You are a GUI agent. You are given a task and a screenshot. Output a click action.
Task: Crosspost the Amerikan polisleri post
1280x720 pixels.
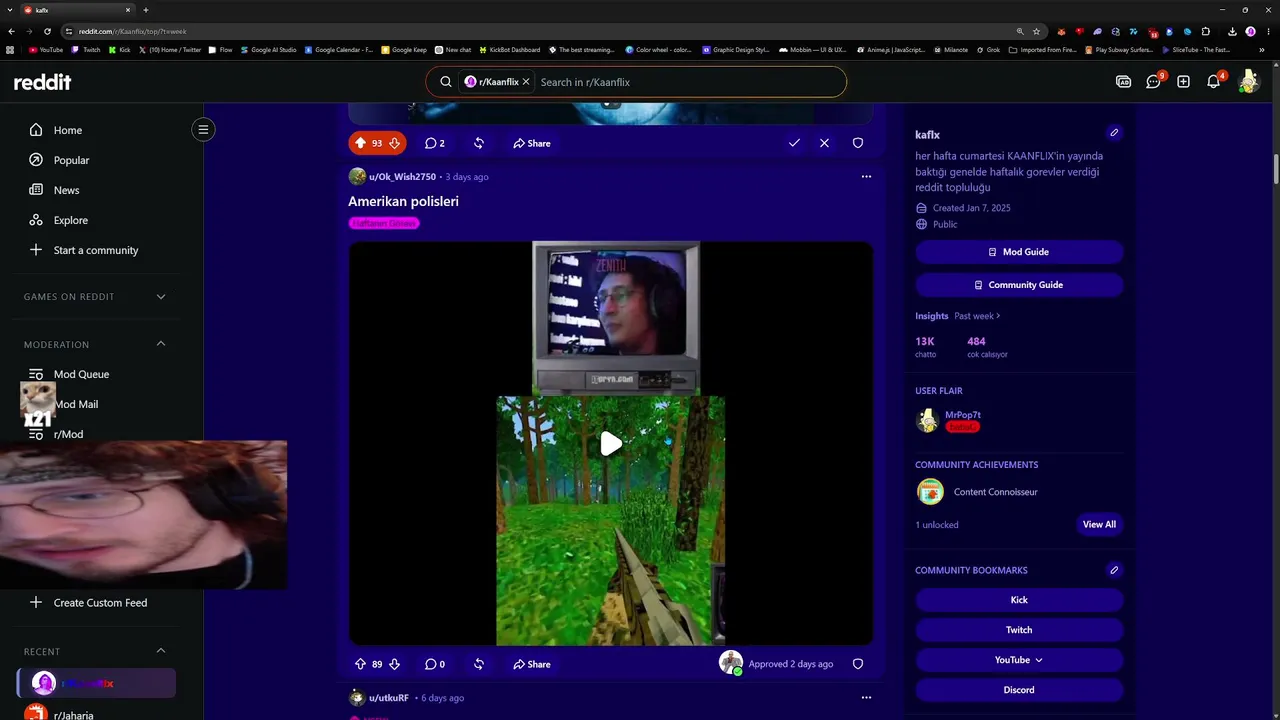479,664
